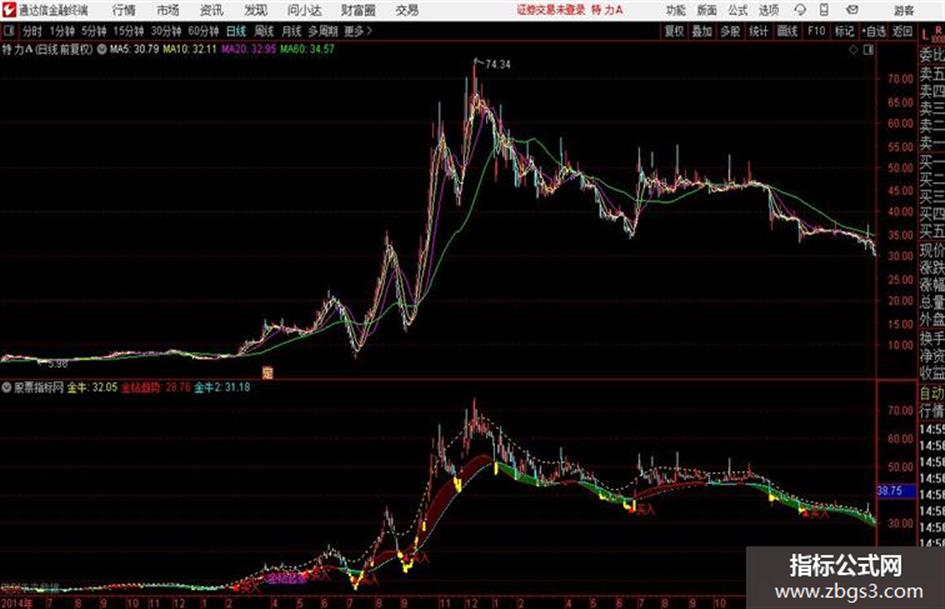
Task: Select the 日线 daily period tab
Action: 236,31
